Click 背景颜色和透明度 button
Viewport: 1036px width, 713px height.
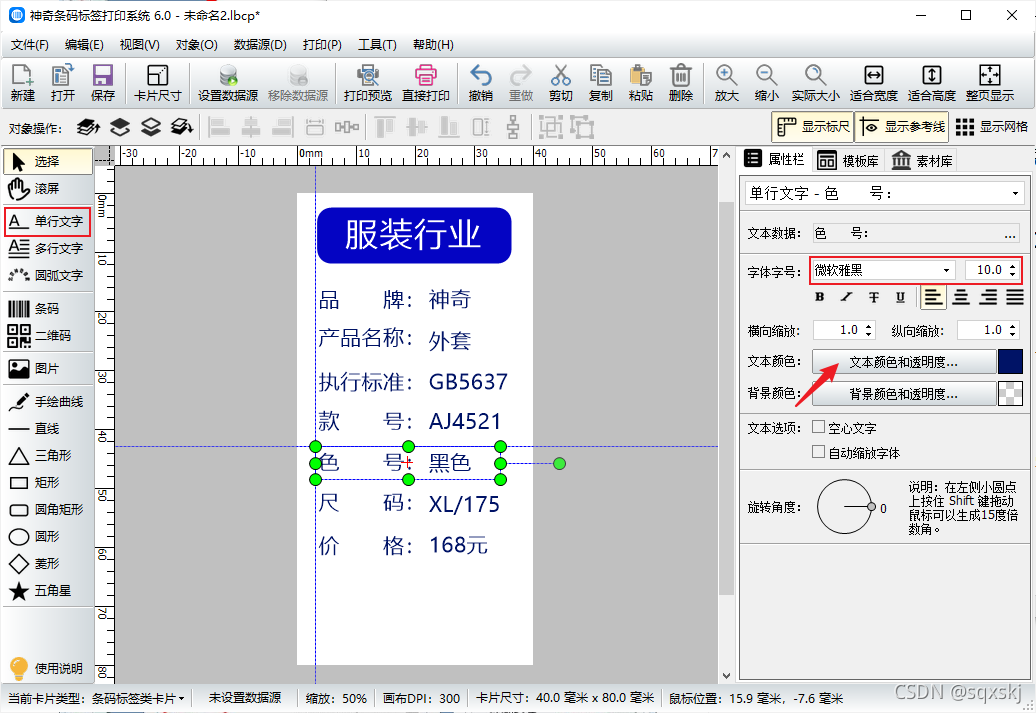tap(903, 394)
